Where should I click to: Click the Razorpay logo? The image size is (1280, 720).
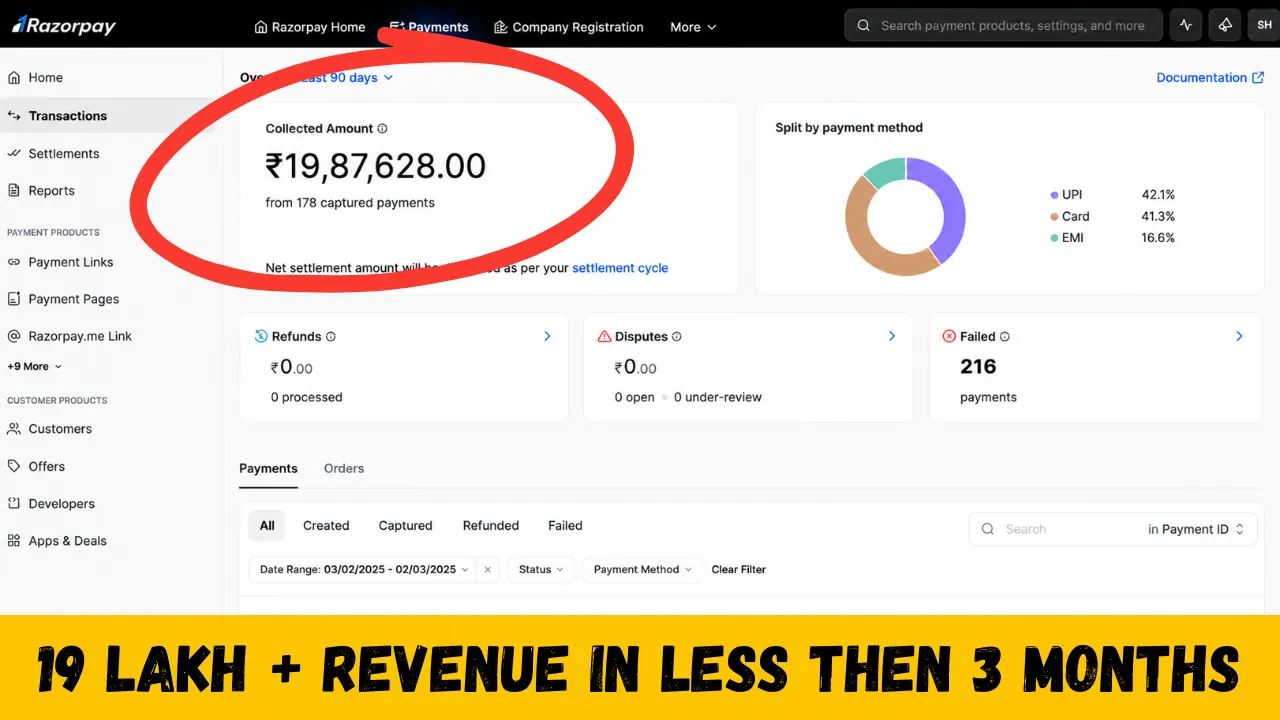pyautogui.click(x=64, y=25)
